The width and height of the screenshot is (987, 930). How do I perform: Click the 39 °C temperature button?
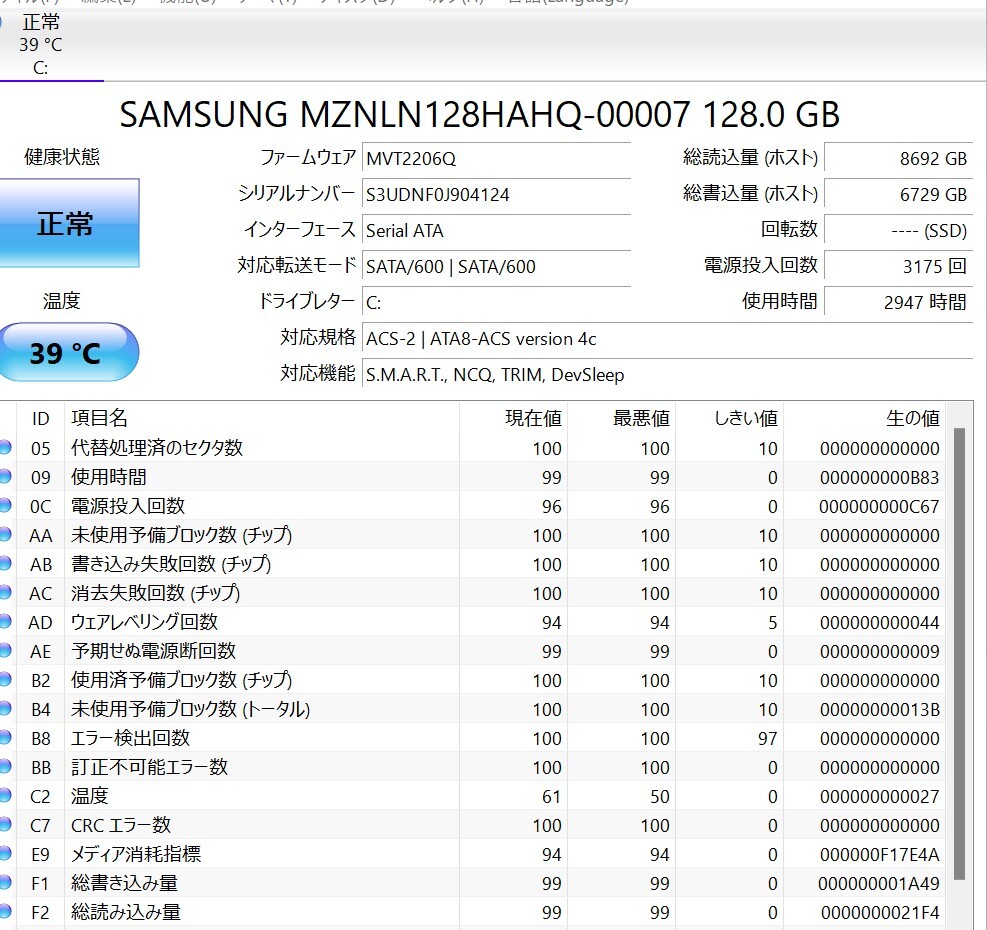pyautogui.click(x=66, y=352)
